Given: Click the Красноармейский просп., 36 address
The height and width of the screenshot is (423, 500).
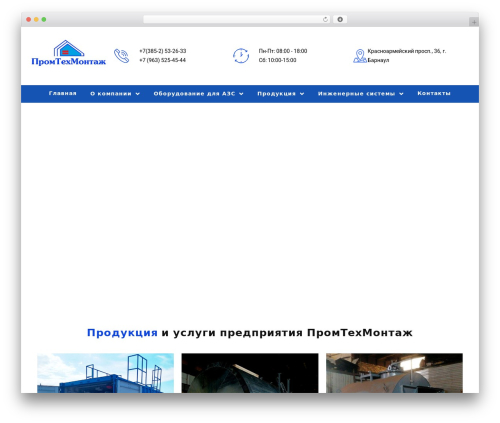Looking at the screenshot, I should (407, 55).
